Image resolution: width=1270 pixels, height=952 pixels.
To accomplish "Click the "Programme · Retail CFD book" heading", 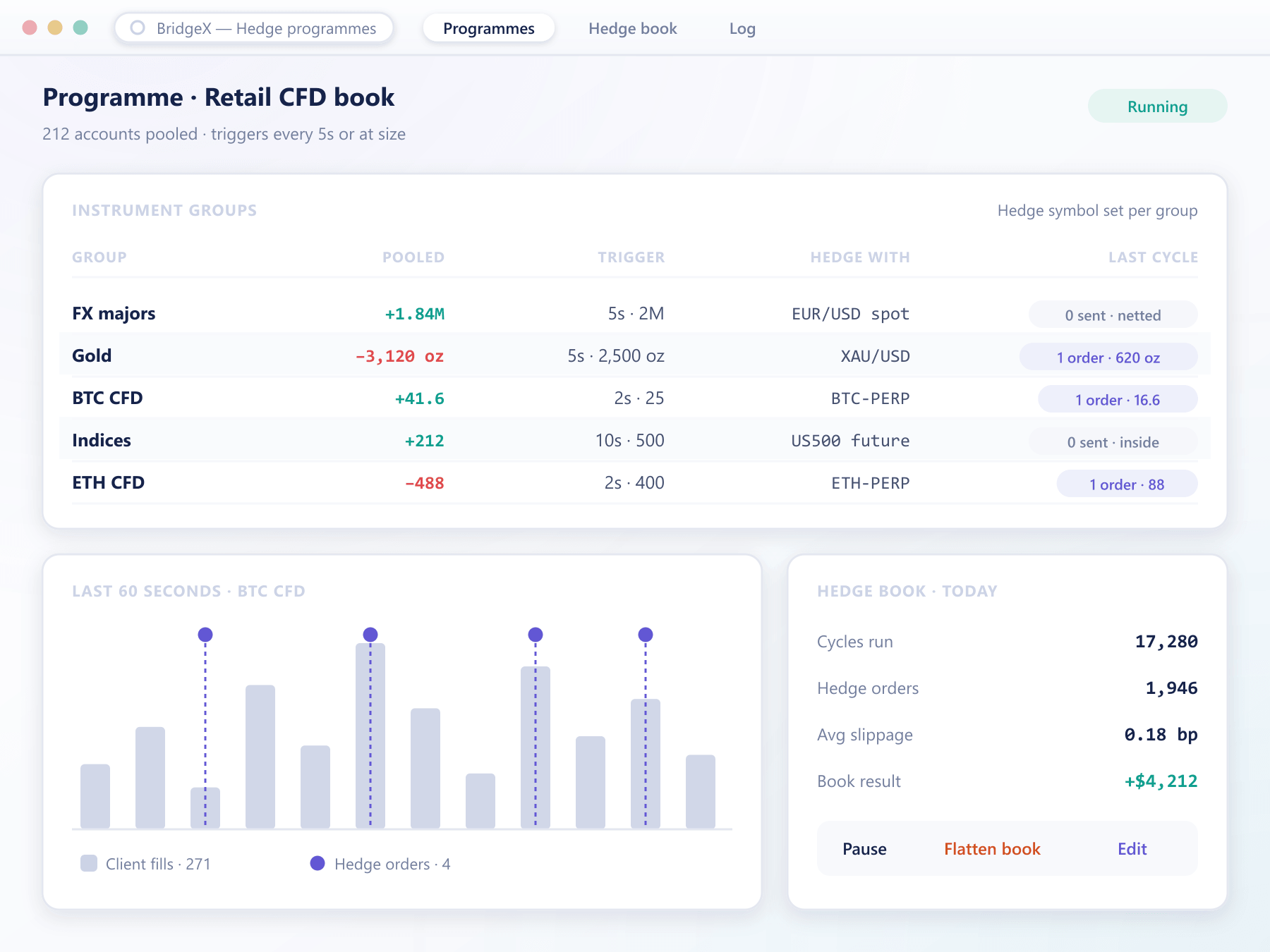I will point(219,97).
